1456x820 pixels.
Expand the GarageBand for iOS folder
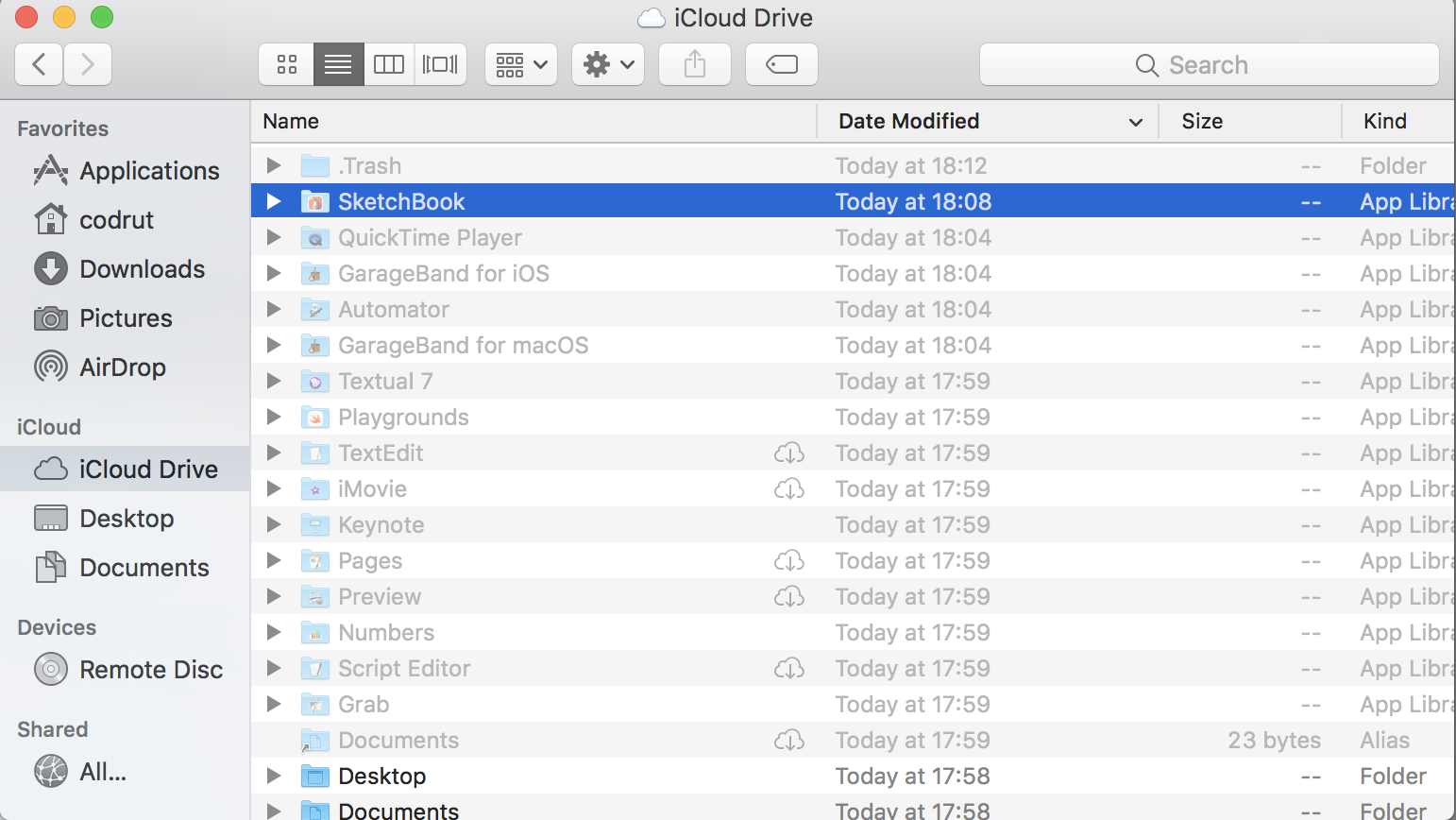tap(274, 273)
